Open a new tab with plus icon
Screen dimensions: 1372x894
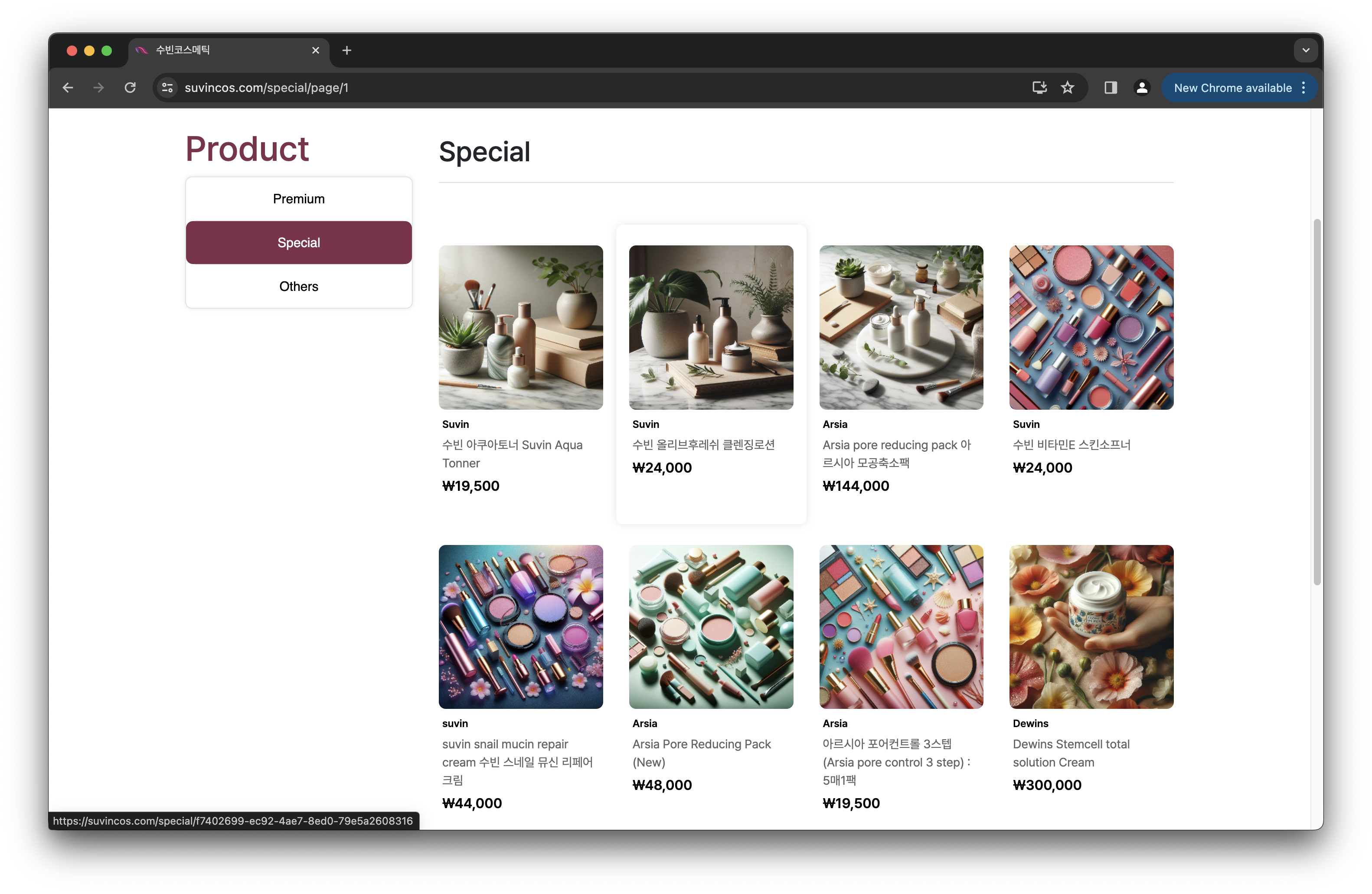346,51
